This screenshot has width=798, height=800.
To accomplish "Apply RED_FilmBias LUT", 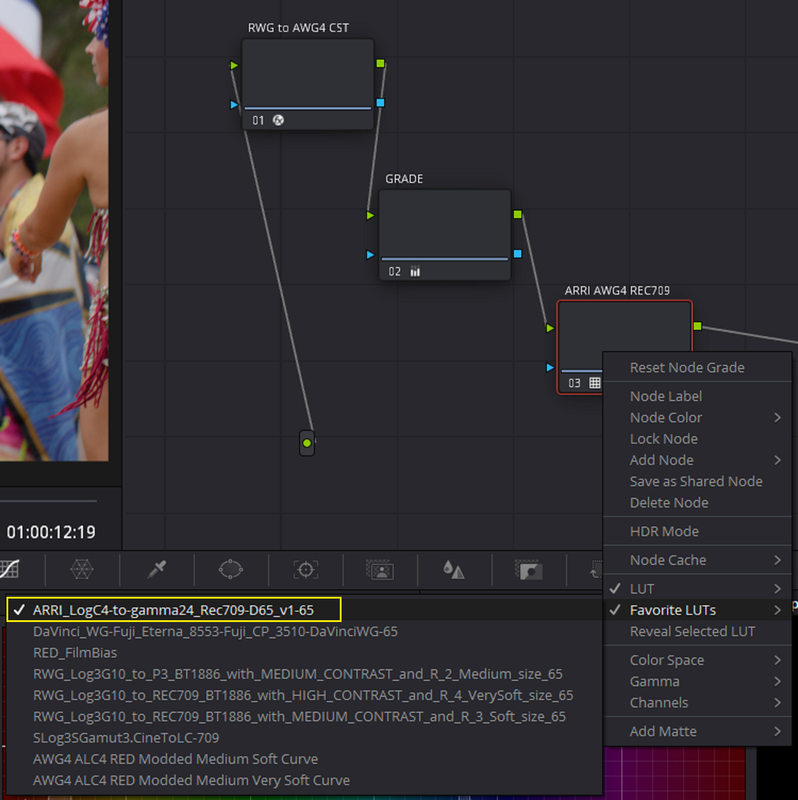I will [x=304, y=653].
